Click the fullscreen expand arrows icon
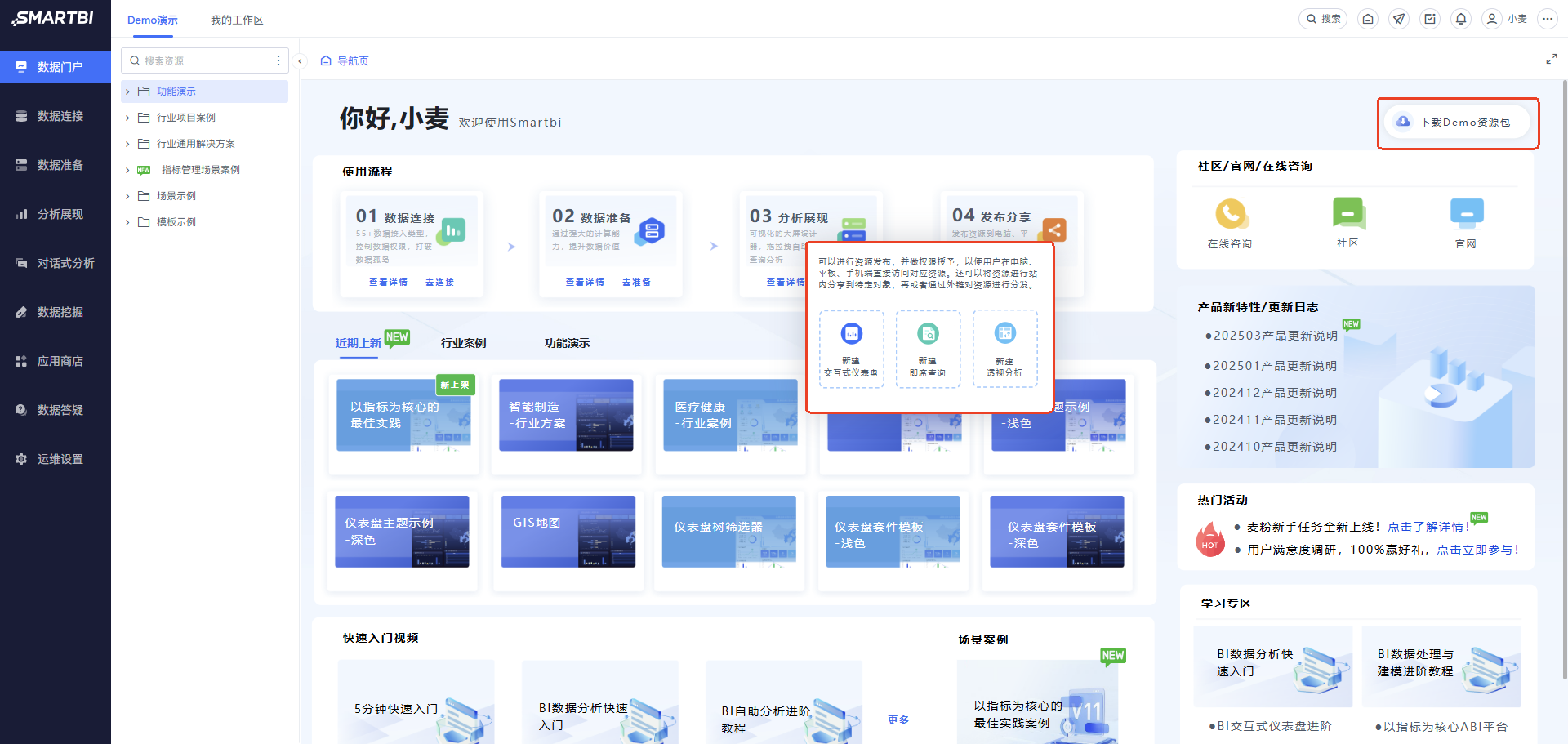The height and width of the screenshot is (744, 1568). tap(1551, 59)
